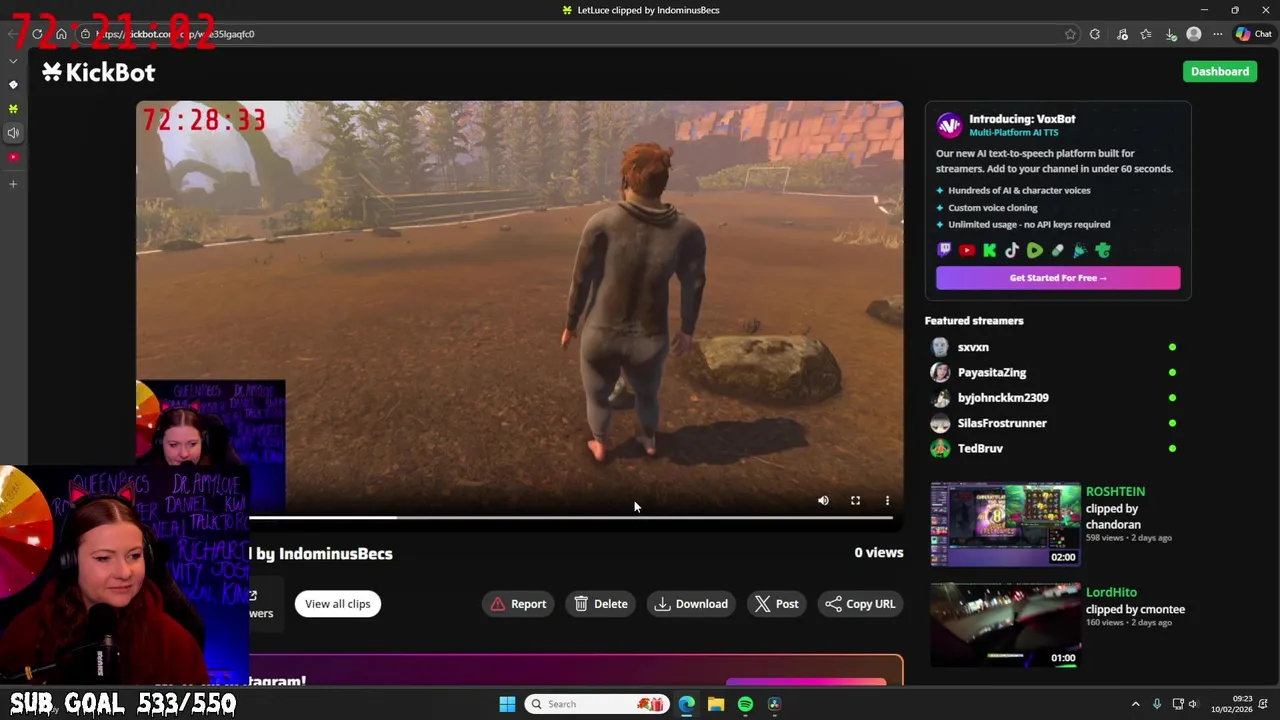Click the system tray microphone icon
This screenshot has height=720, width=1280.
pyautogui.click(x=1157, y=704)
